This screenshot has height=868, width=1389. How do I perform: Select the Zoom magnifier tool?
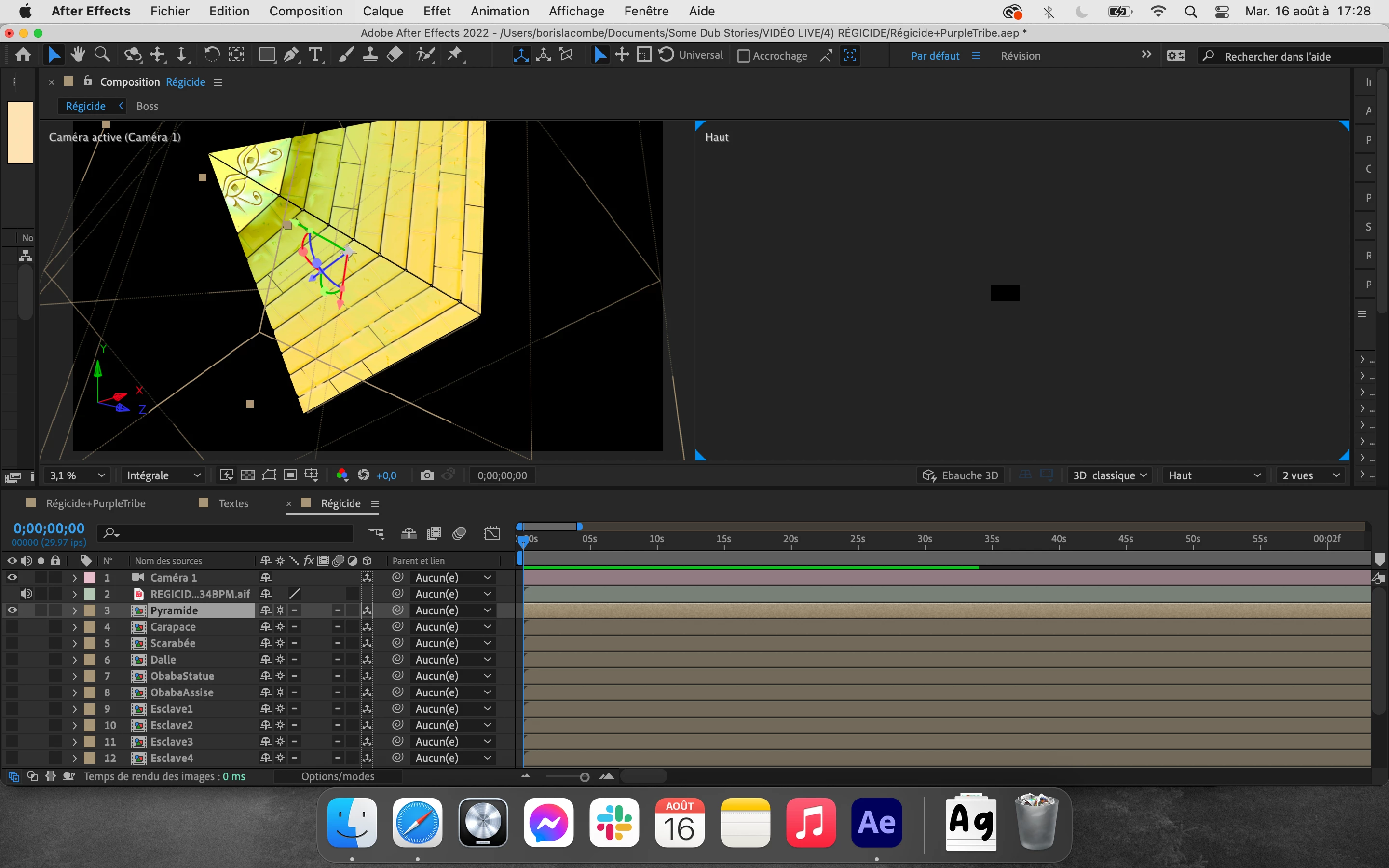point(102,55)
